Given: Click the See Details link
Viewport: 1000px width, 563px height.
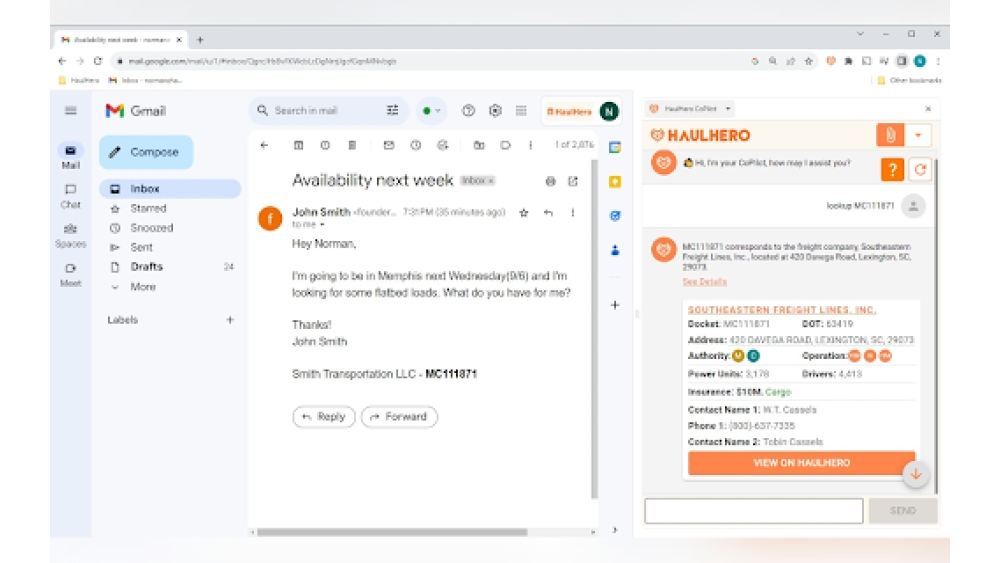Looking at the screenshot, I should pos(704,282).
